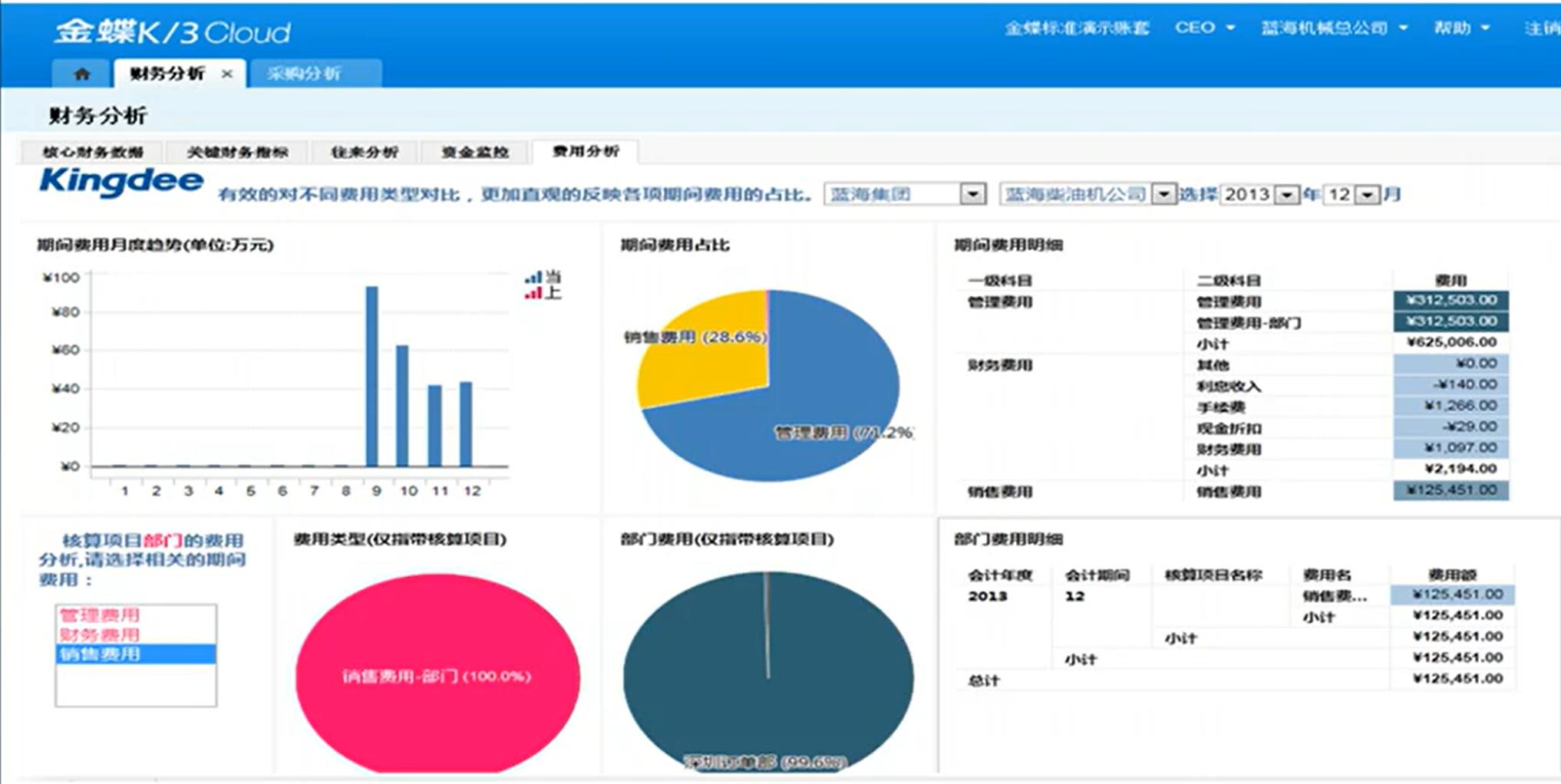Click the 会计期间 column header
The image size is (1561, 784).
point(1097,575)
